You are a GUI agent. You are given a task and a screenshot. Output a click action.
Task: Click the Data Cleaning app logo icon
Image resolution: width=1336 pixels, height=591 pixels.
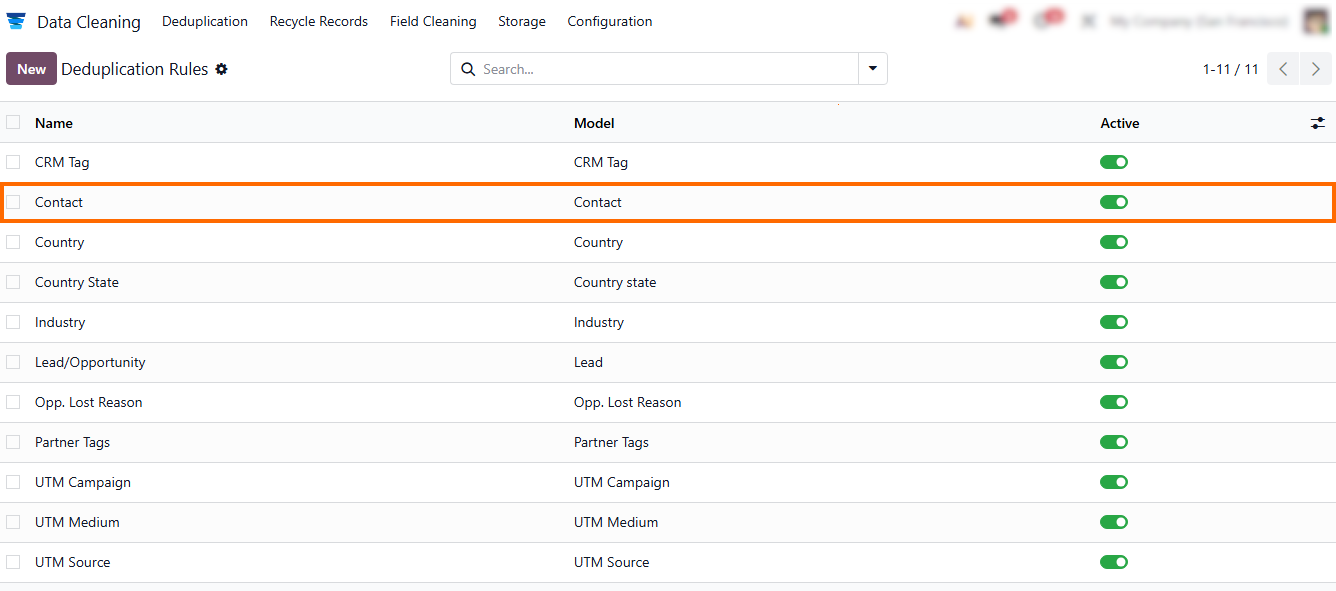16,21
